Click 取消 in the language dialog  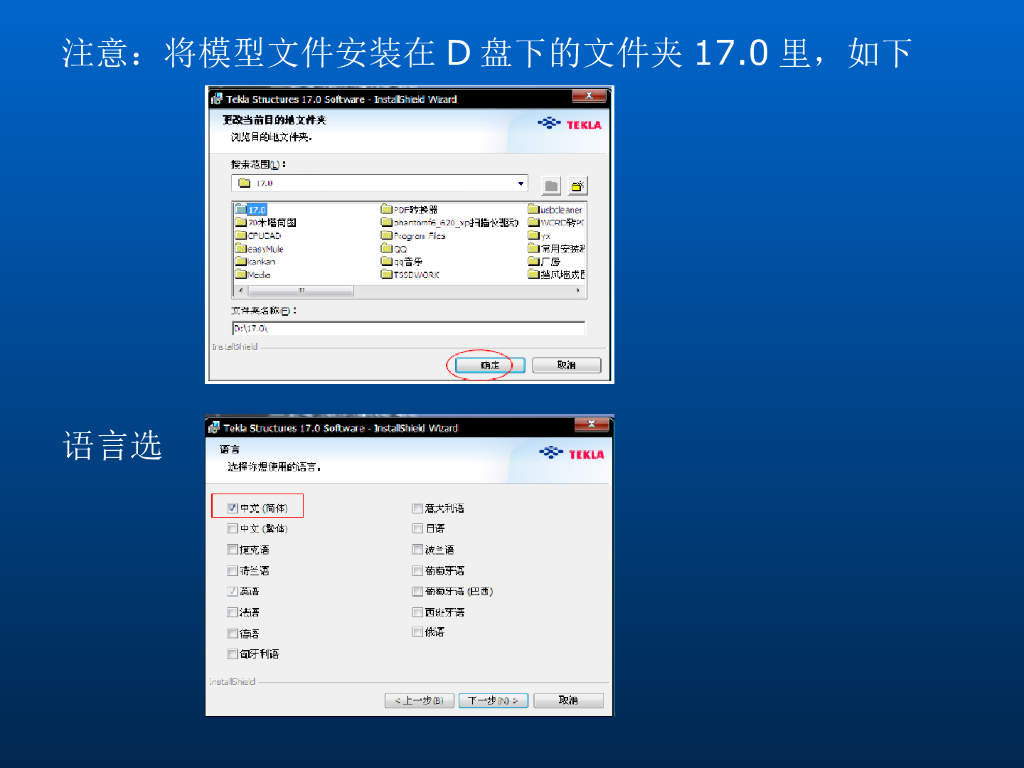pyautogui.click(x=568, y=701)
